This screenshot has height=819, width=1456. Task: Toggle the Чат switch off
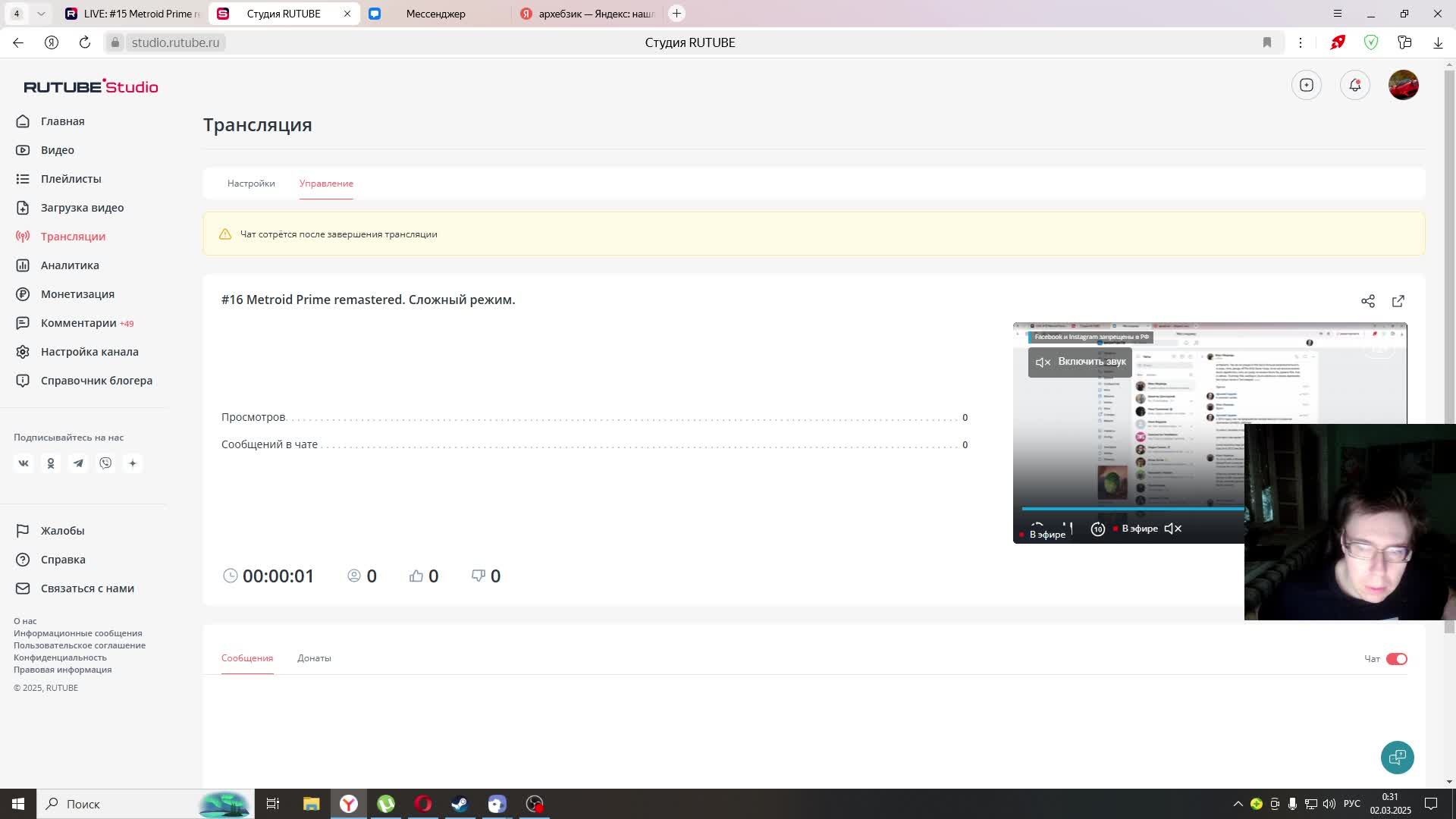[x=1396, y=659]
